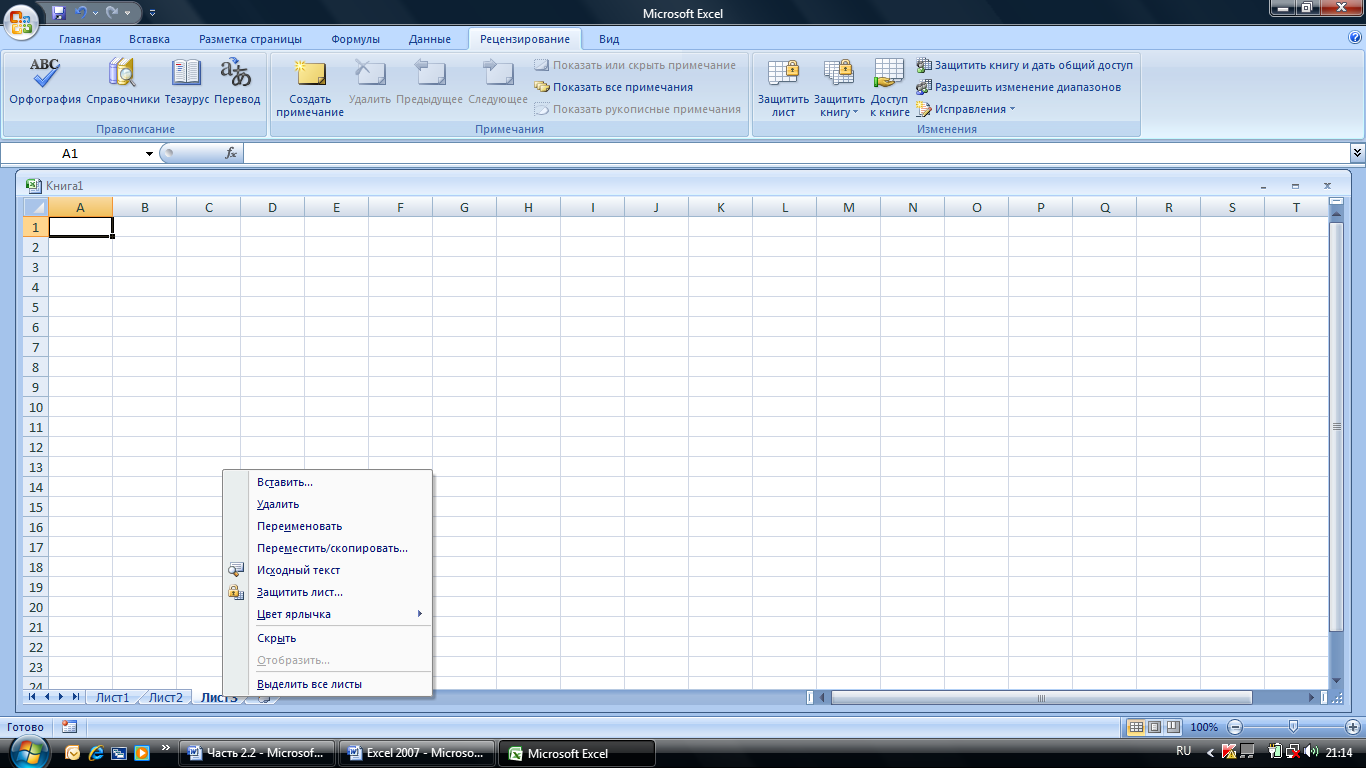Open the Часть 2.2 Word taskbar button
Viewport: 1366px width, 768px height.
pos(256,753)
